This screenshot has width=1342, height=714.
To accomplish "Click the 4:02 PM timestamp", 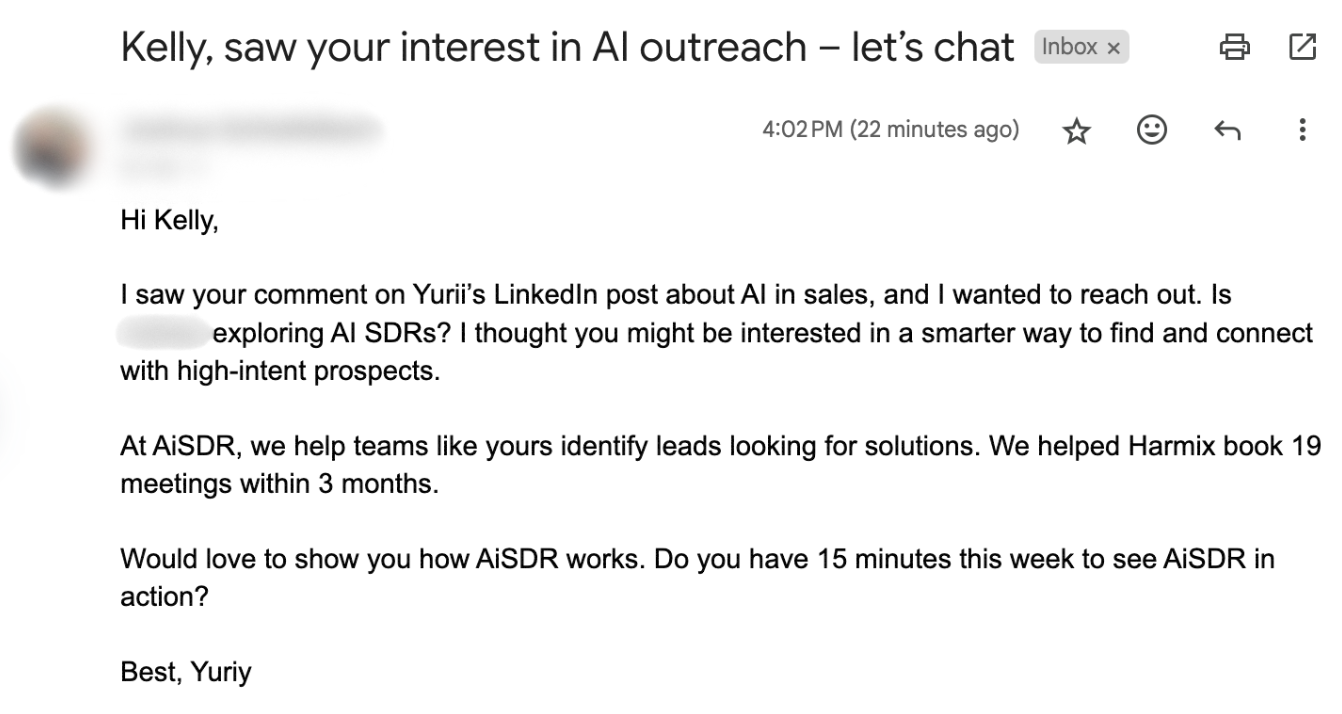I will pos(890,130).
